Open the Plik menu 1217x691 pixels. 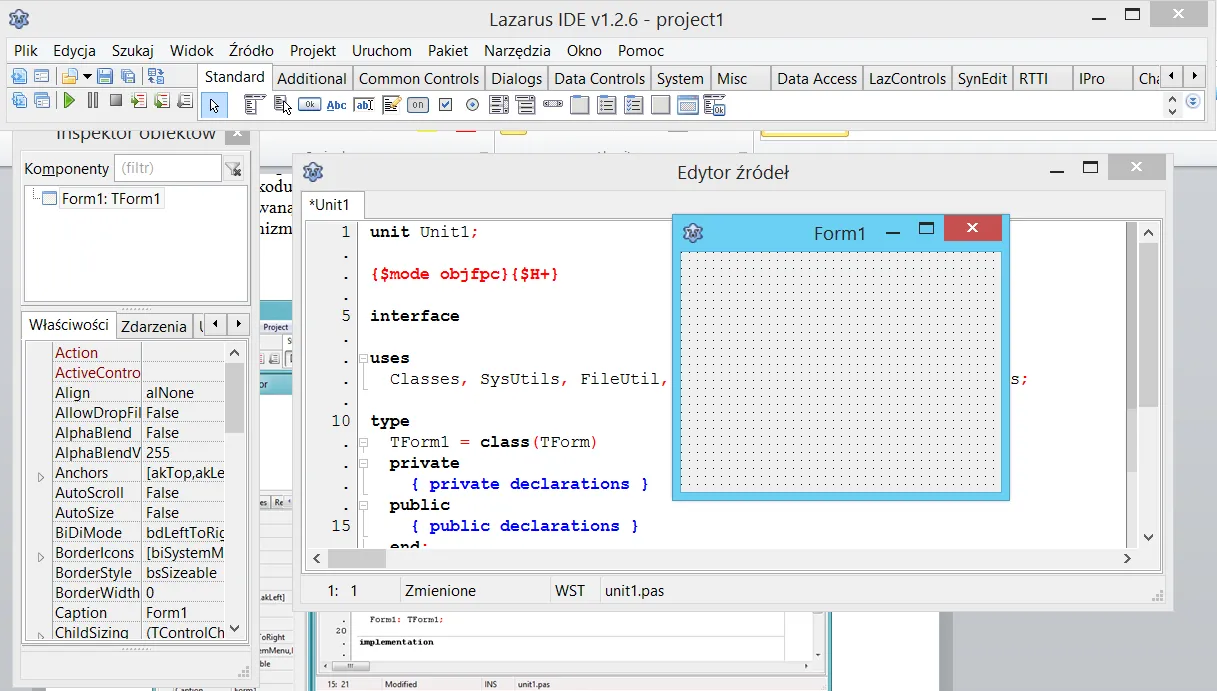[26, 50]
